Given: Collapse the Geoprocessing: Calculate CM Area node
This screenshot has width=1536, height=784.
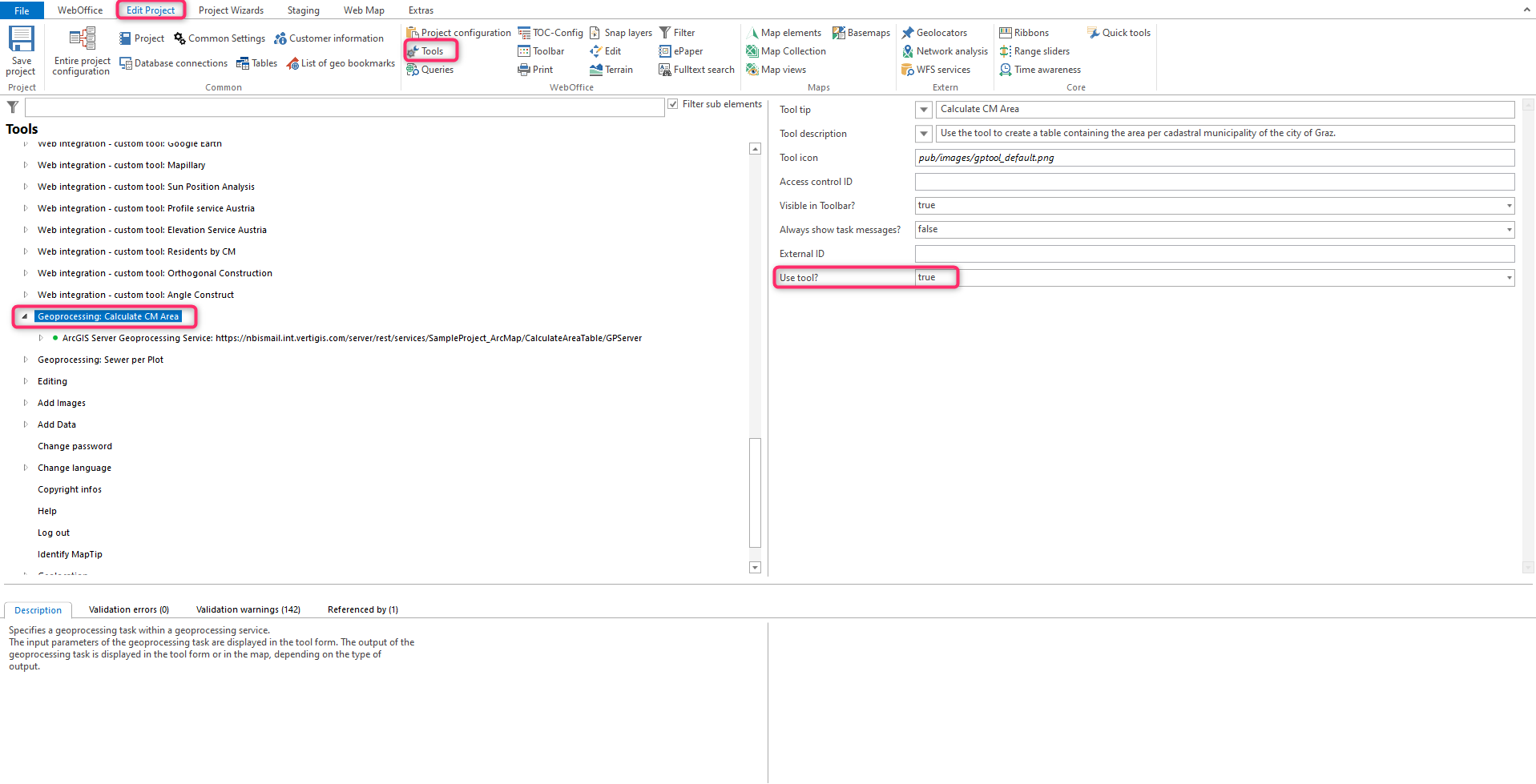Looking at the screenshot, I should click(x=26, y=316).
